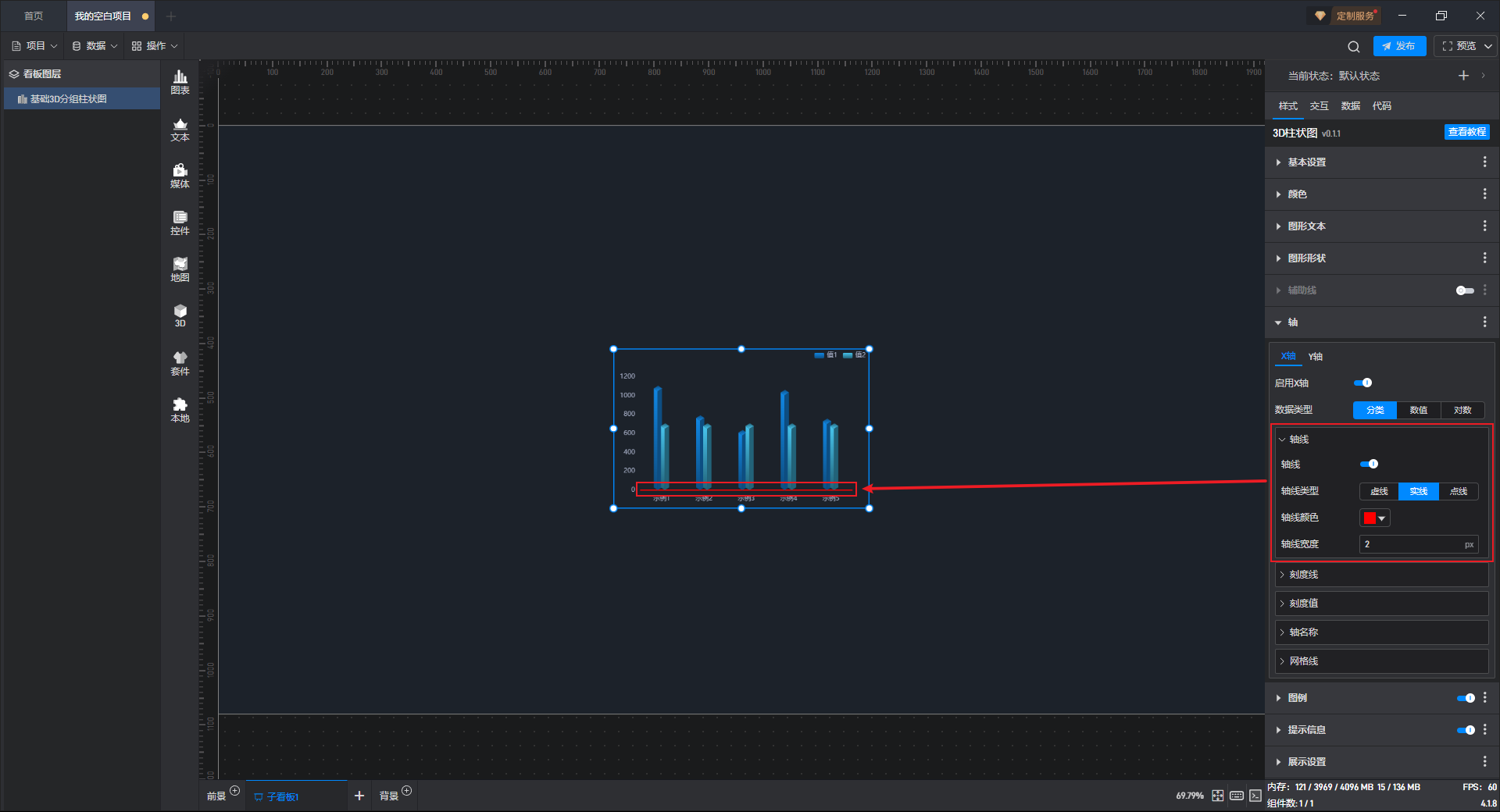The height and width of the screenshot is (812, 1500).
Task: Open the more options for 图形文本
Action: (x=1484, y=226)
